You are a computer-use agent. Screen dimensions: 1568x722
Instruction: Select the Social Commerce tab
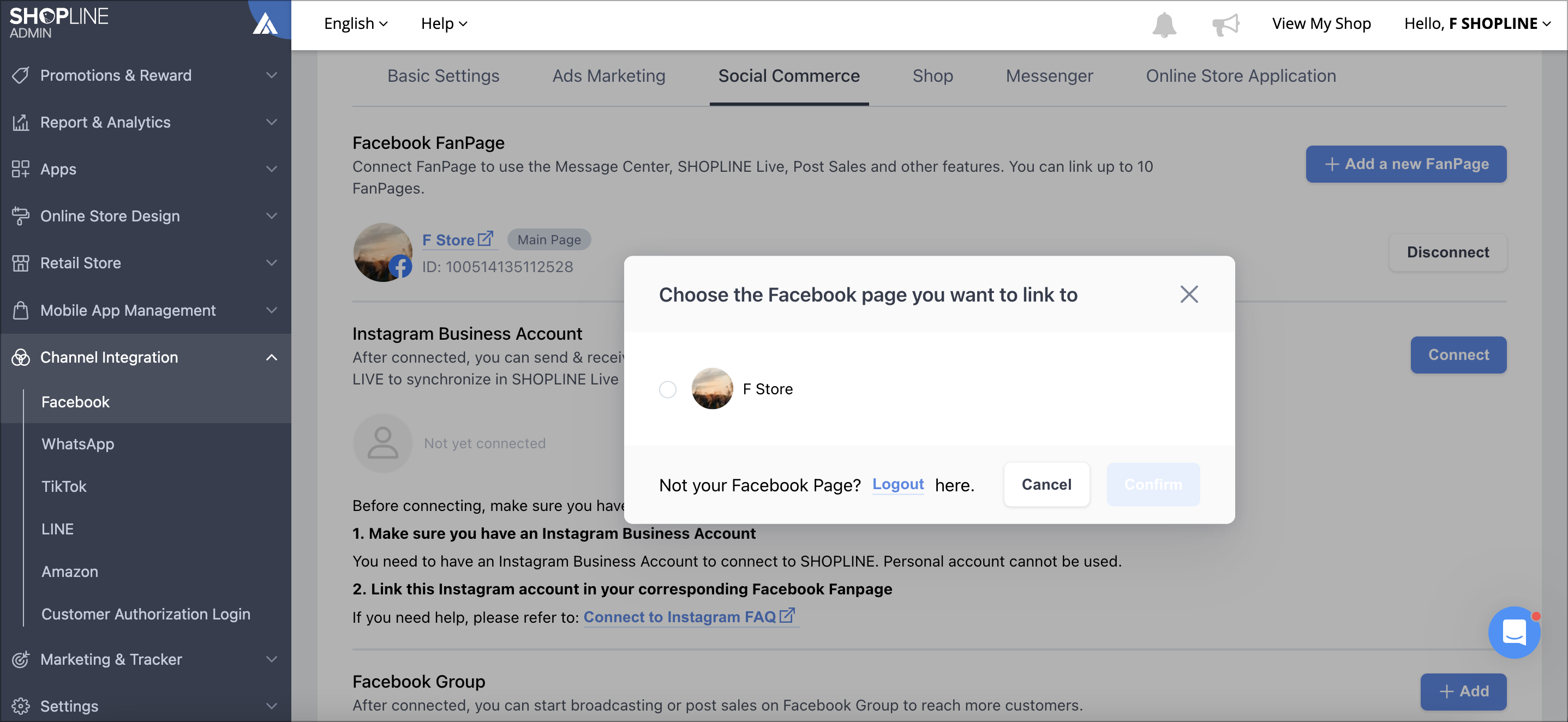pyautogui.click(x=789, y=76)
